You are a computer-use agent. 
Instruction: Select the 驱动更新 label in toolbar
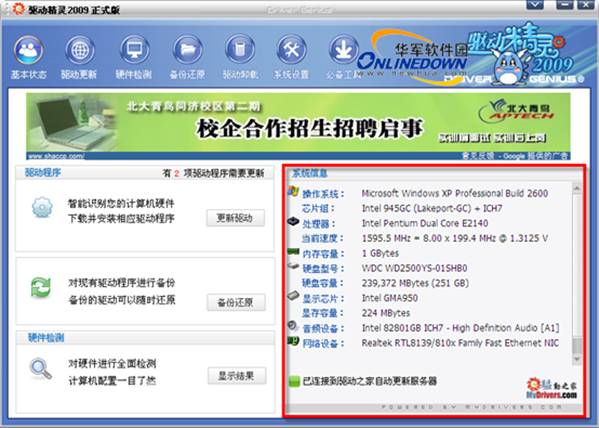(x=79, y=75)
